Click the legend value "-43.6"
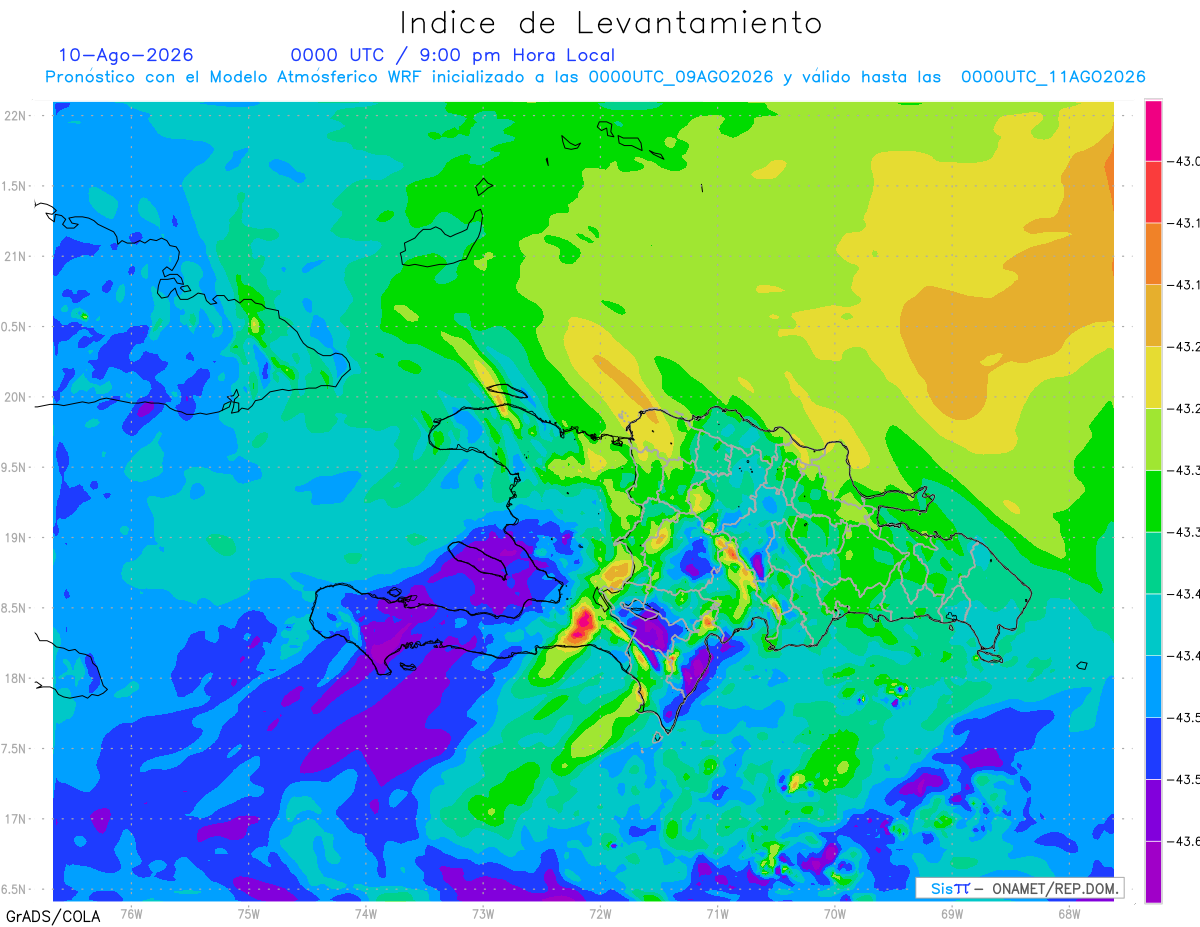The height and width of the screenshot is (927, 1200). tap(1184, 841)
